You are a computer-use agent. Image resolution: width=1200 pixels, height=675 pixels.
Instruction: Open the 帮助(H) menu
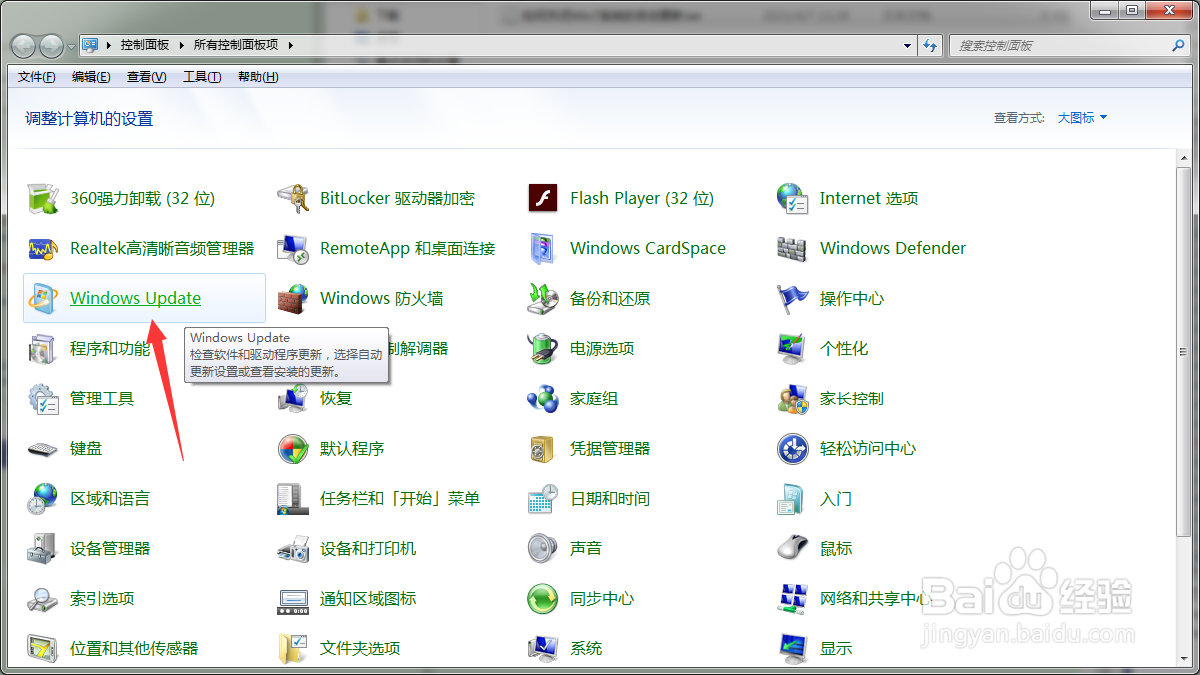pos(258,77)
